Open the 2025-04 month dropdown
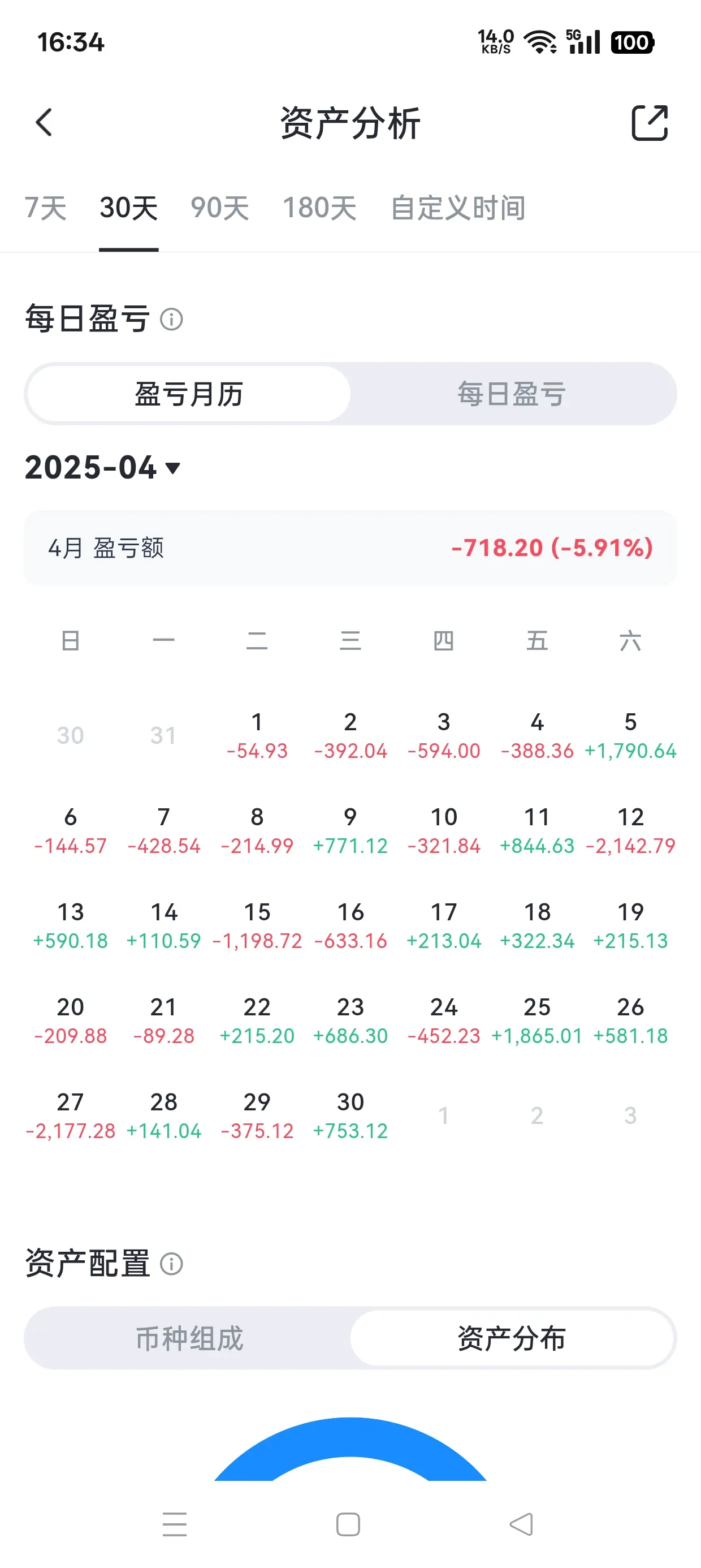This screenshot has width=701, height=1568. pos(103,467)
